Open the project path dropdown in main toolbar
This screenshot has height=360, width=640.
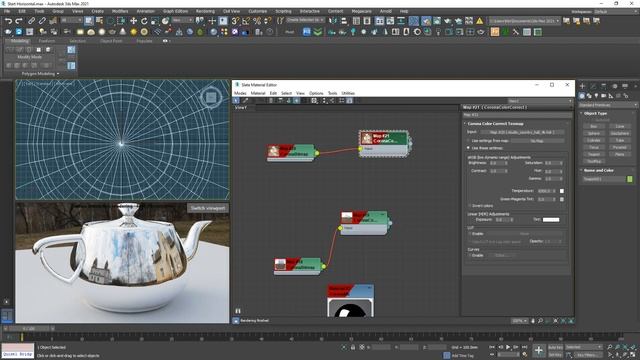coord(524,20)
